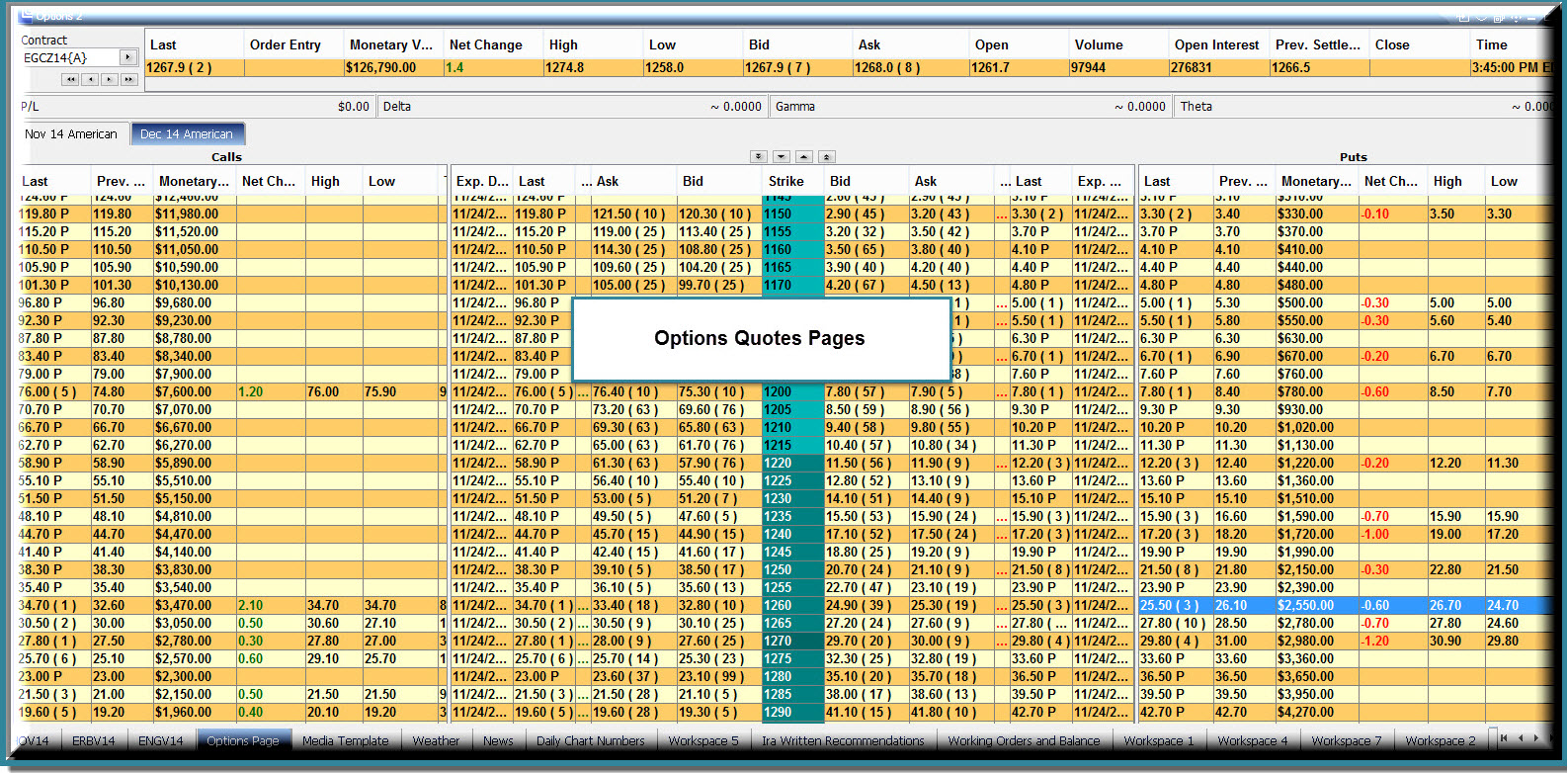
Task: Select the 1200 strike cell
Action: (792, 391)
